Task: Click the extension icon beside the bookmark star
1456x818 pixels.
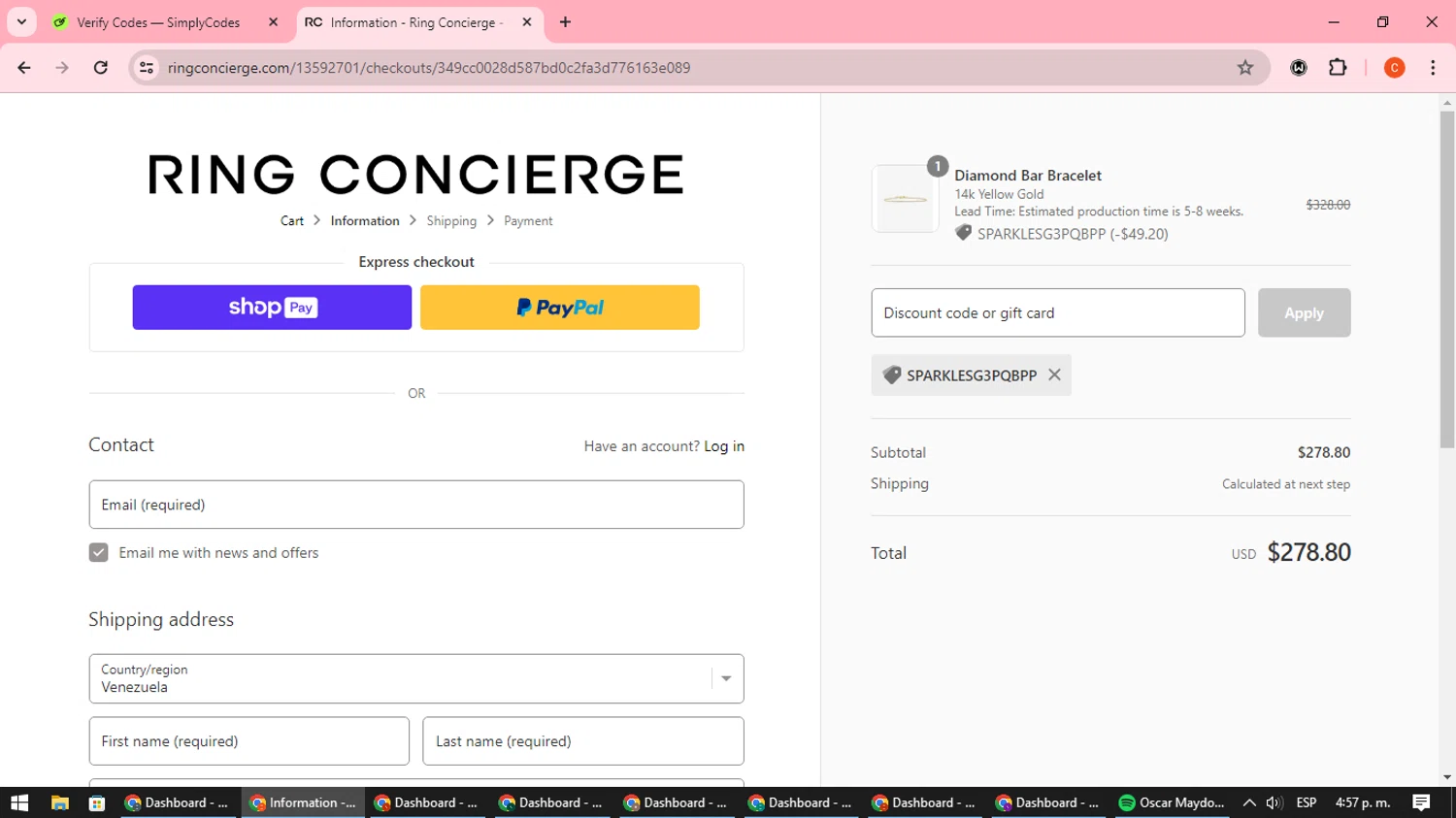Action: pos(1299,68)
